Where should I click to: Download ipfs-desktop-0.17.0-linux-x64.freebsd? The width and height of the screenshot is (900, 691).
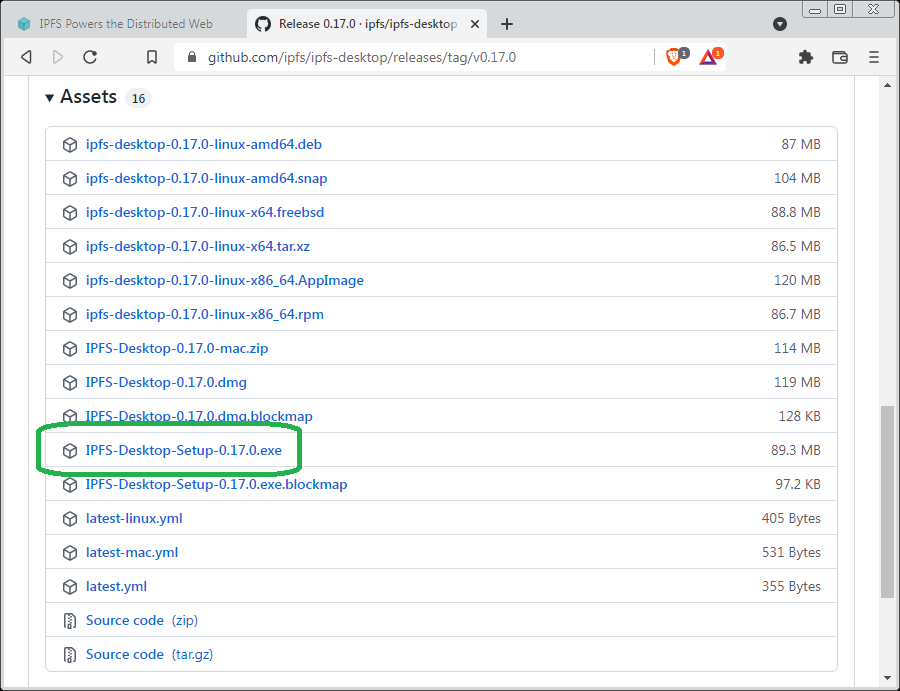205,212
